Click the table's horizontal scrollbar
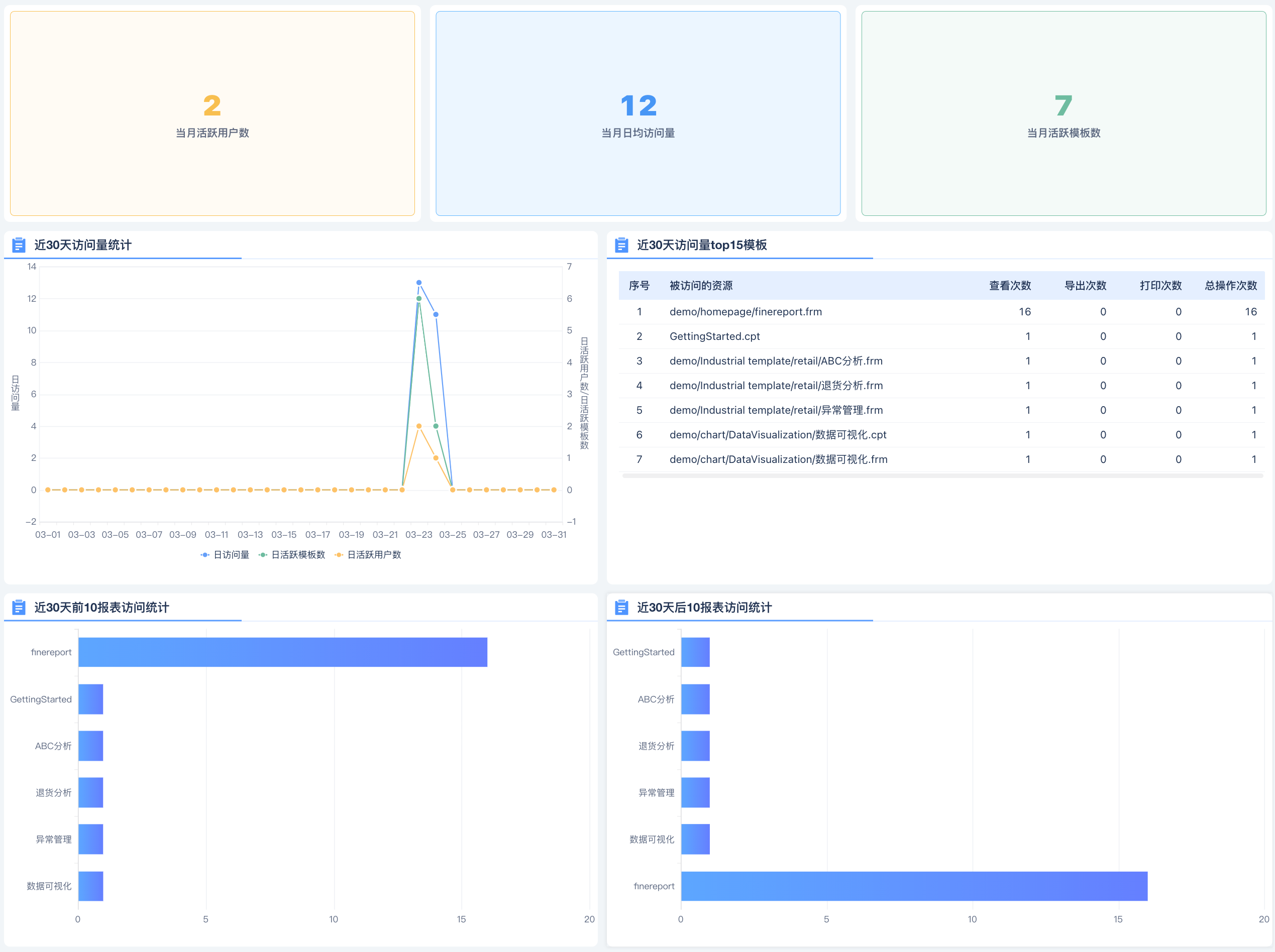This screenshot has height=952, width=1275. pos(942,476)
